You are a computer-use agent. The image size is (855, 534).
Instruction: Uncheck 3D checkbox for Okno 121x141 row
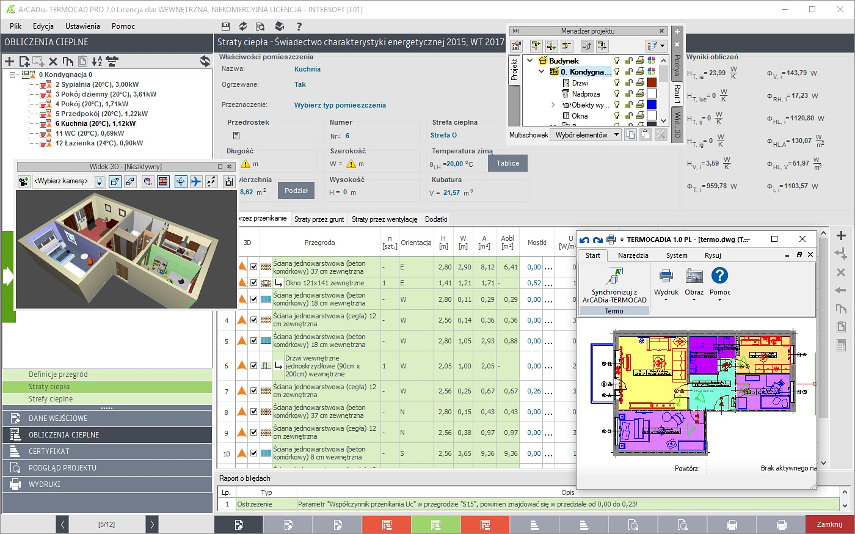click(254, 283)
